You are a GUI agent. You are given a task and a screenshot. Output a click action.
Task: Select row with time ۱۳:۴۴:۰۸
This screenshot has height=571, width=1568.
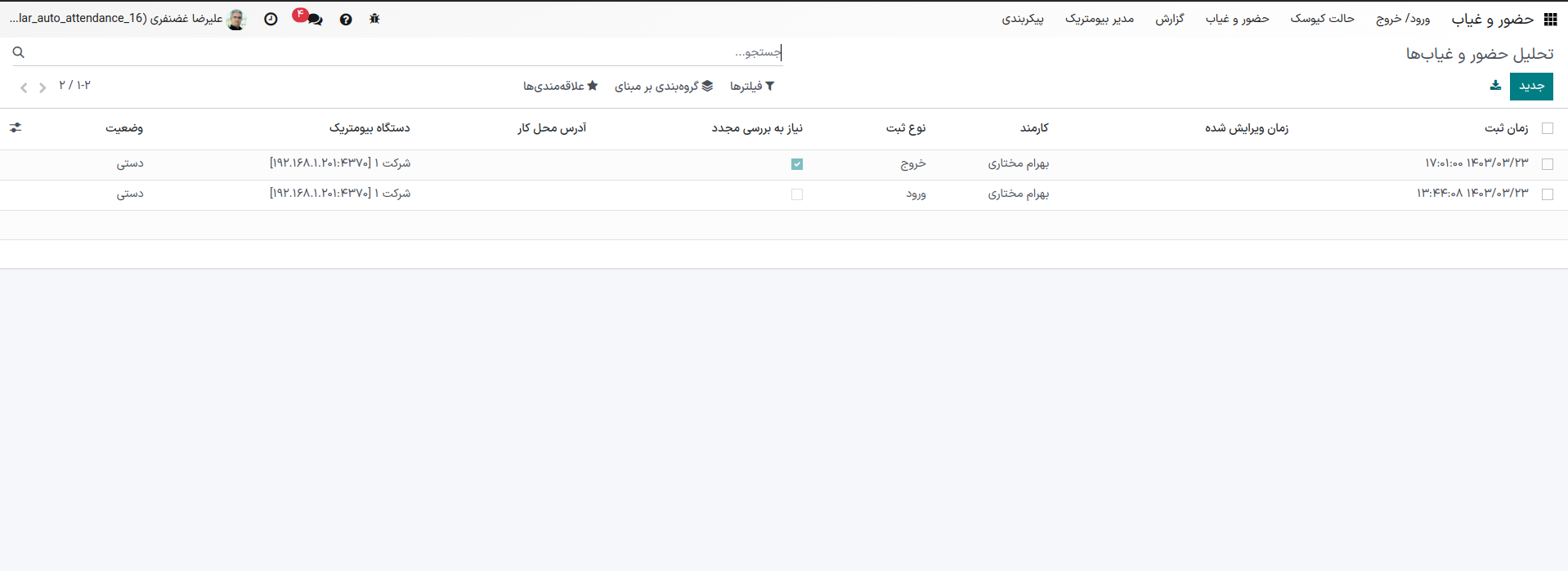tap(1547, 194)
